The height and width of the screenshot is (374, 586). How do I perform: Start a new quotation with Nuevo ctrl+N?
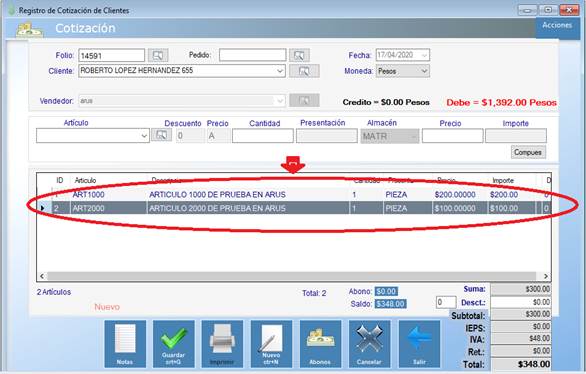(x=271, y=344)
